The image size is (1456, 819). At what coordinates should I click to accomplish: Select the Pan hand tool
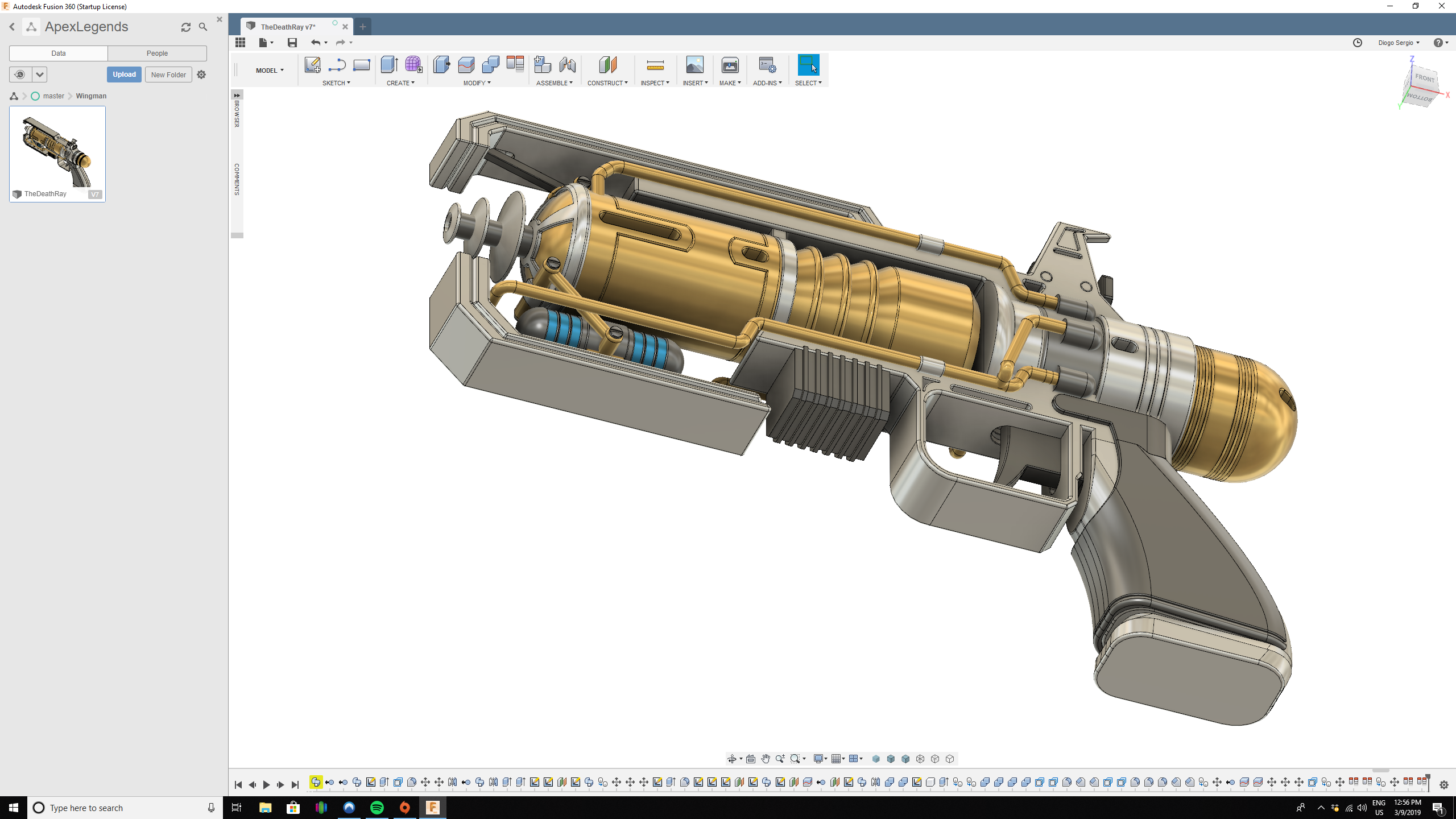[766, 759]
